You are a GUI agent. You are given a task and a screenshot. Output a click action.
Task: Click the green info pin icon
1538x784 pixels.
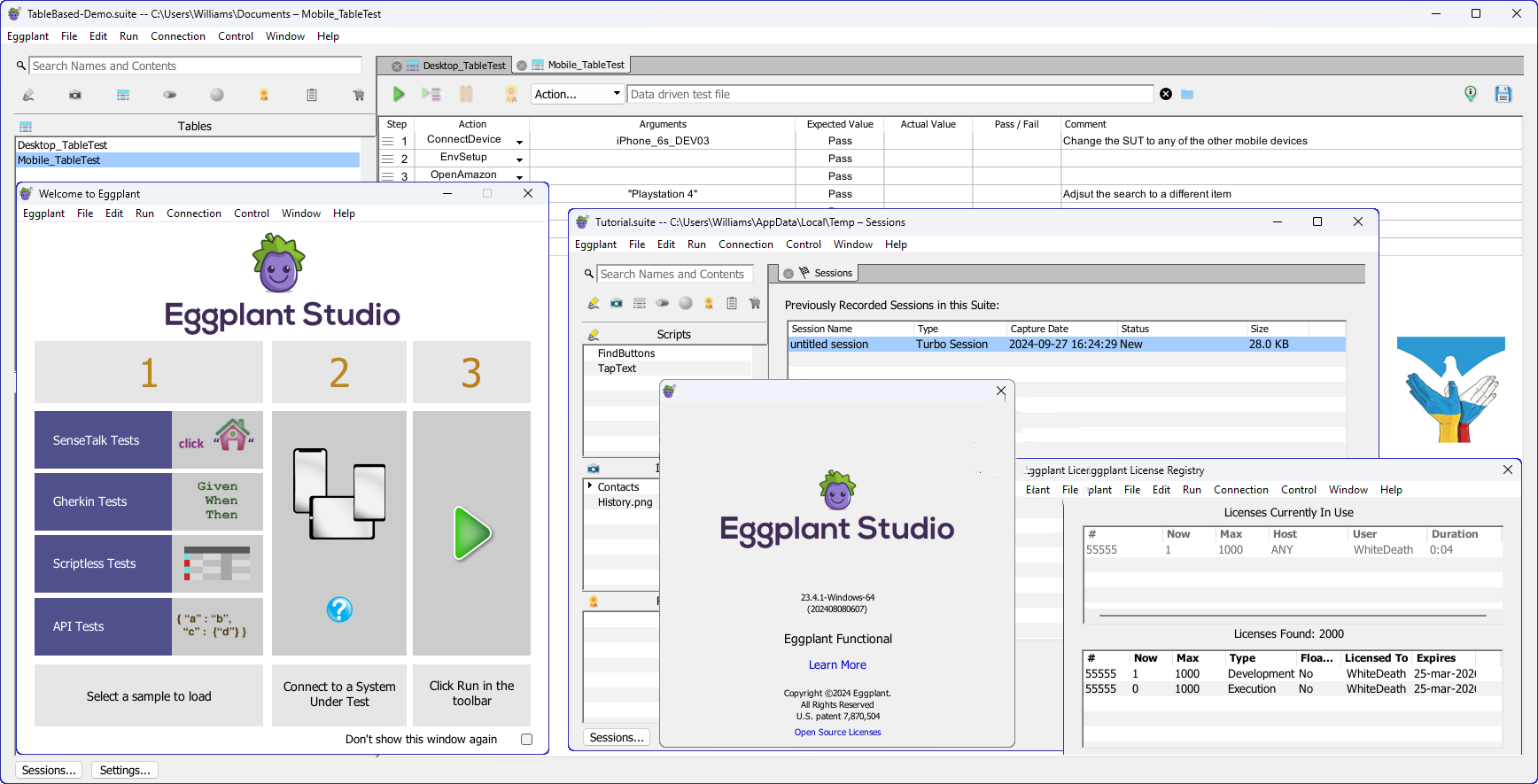pos(1471,94)
